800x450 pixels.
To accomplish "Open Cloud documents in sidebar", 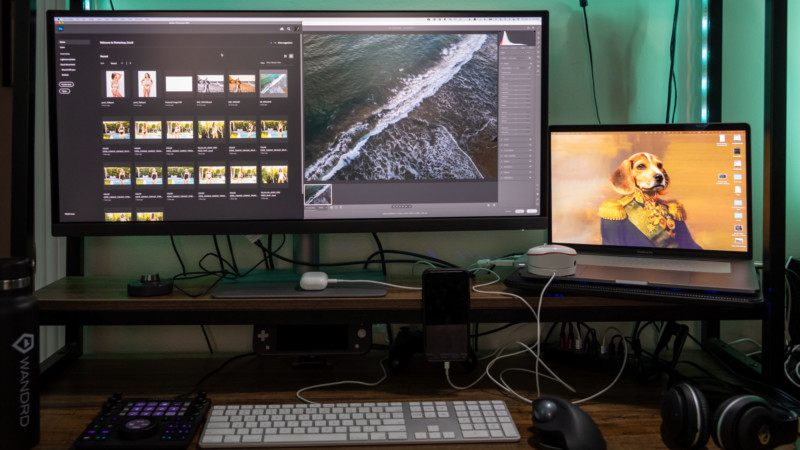I will [67, 65].
